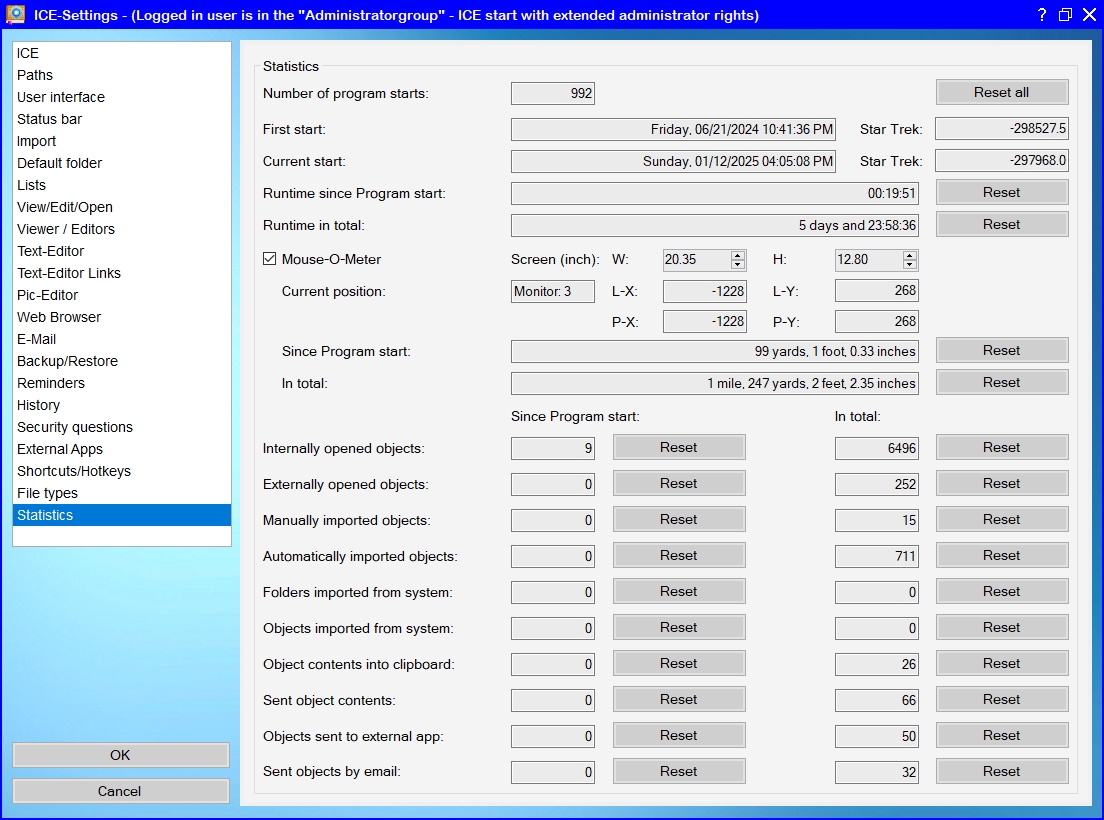
Task: Reset Mouse-O-Meter distance since program start
Action: [x=1001, y=350]
